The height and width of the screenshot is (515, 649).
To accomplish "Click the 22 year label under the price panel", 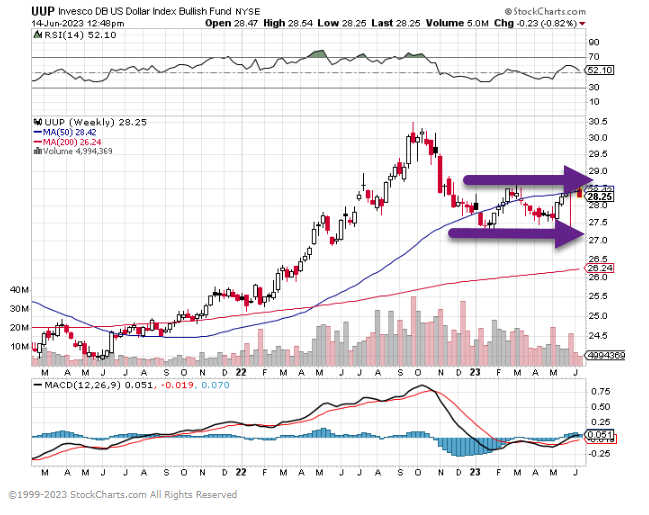I will coord(241,372).
